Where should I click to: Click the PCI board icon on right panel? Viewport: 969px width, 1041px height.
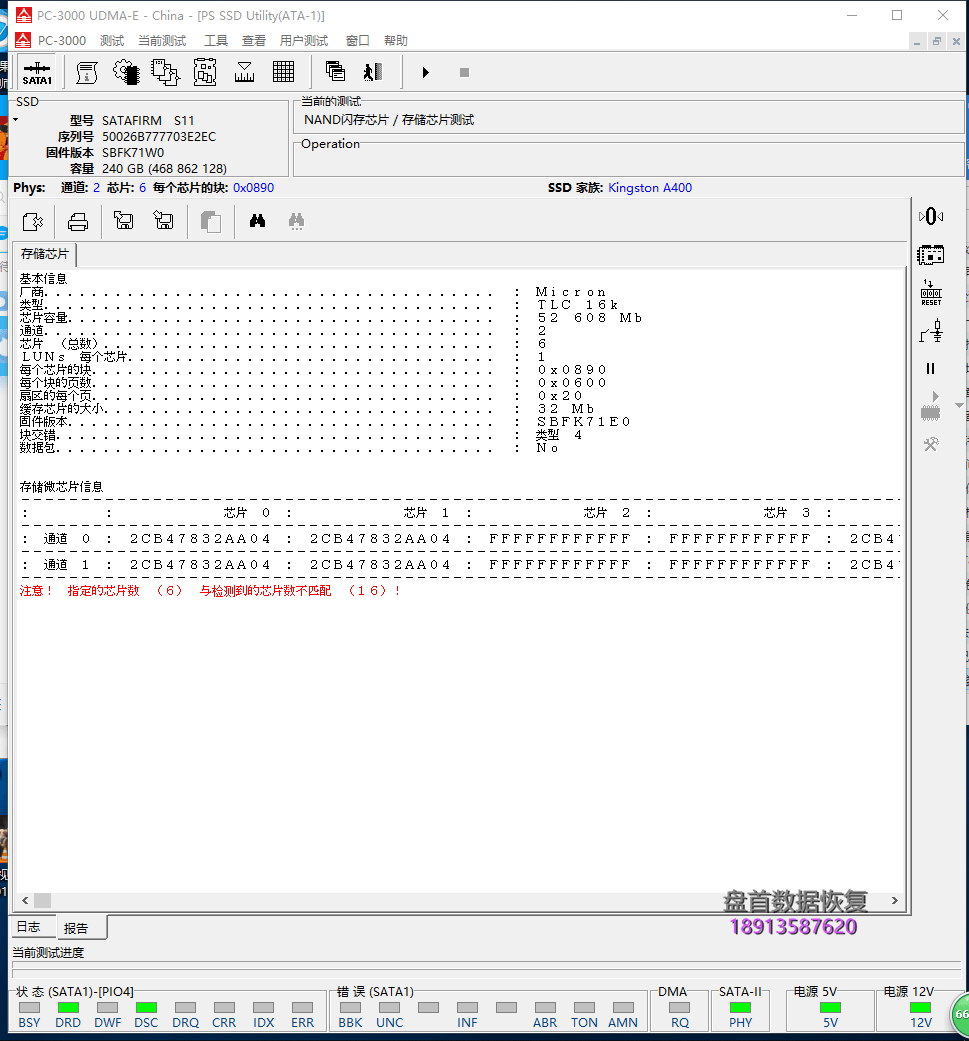click(x=931, y=255)
